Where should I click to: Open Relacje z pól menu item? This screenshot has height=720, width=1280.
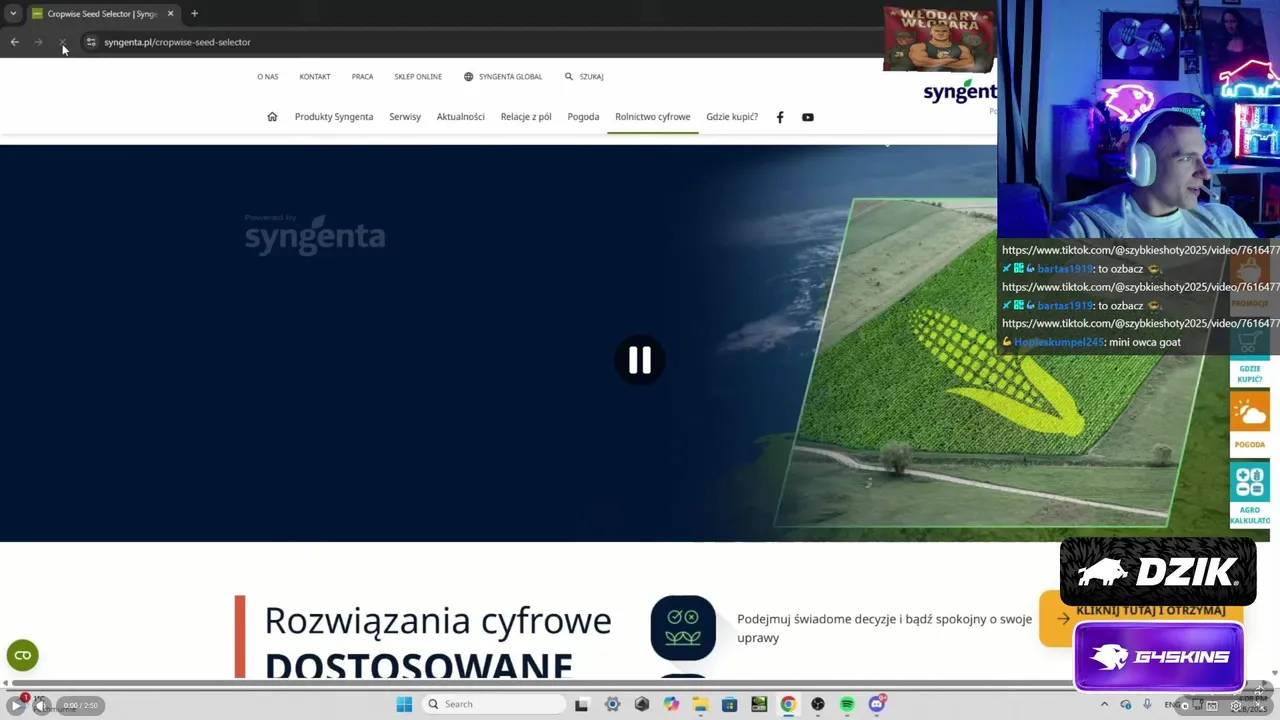click(x=526, y=117)
